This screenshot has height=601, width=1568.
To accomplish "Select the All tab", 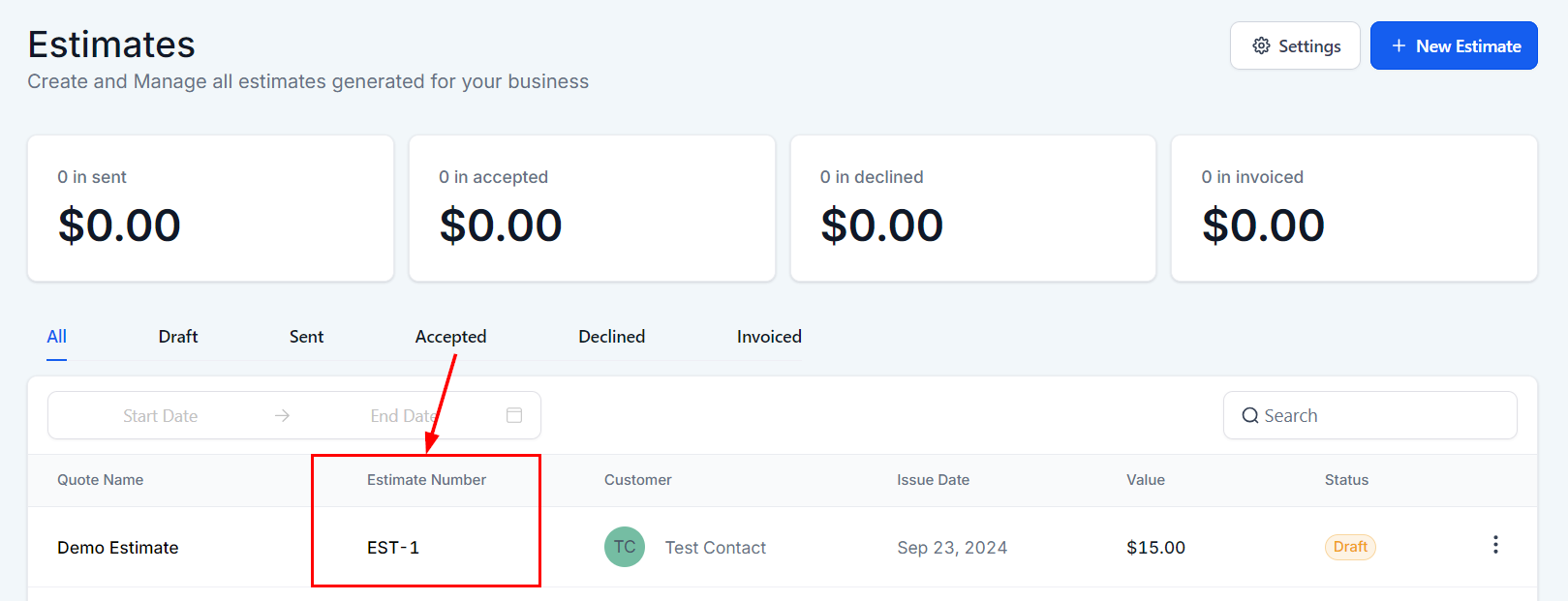I will pyautogui.click(x=57, y=337).
